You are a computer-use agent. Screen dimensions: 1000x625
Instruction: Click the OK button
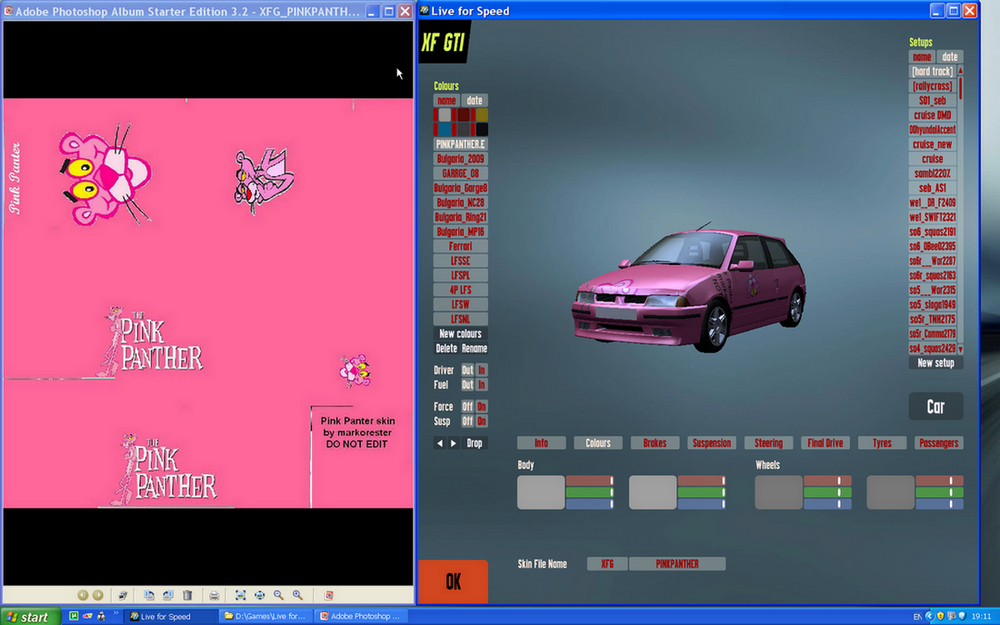(453, 582)
